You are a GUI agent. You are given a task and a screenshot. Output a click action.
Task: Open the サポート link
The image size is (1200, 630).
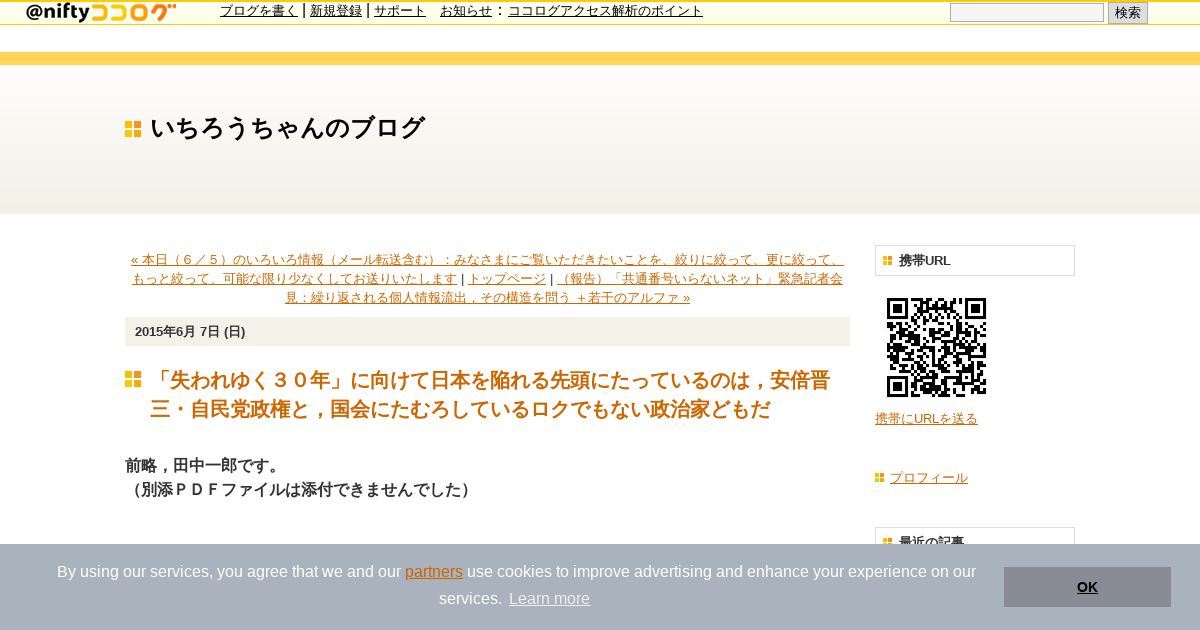(x=400, y=11)
